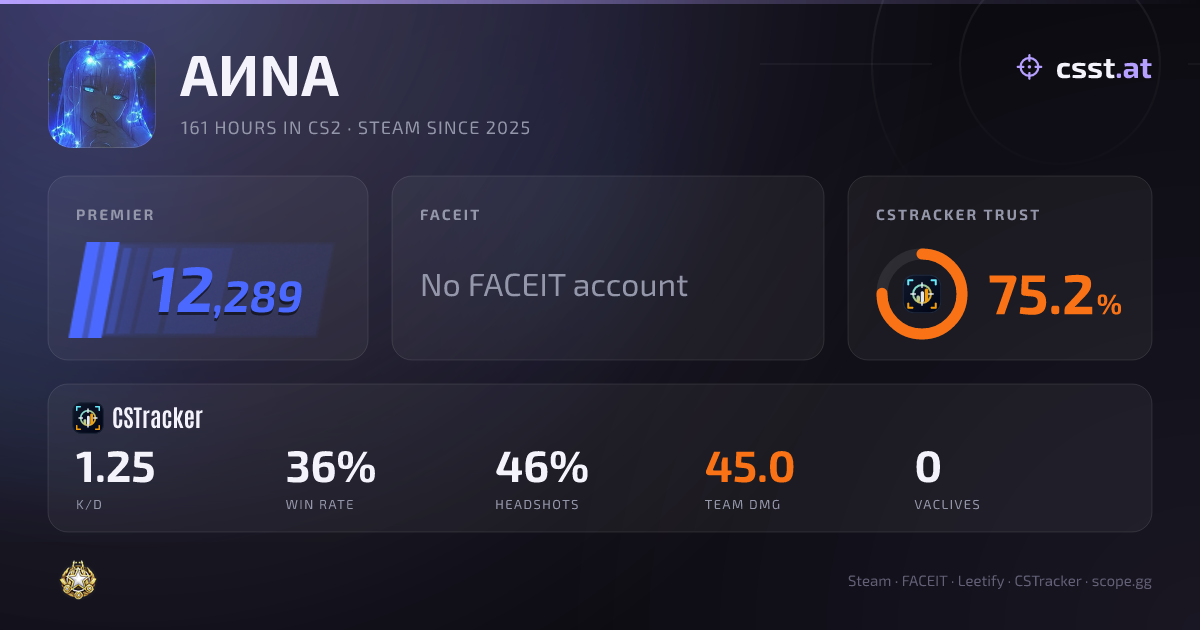Select the Premier rating 12,289 badge
Viewport: 1200px width, 630px height.
pyautogui.click(x=201, y=291)
